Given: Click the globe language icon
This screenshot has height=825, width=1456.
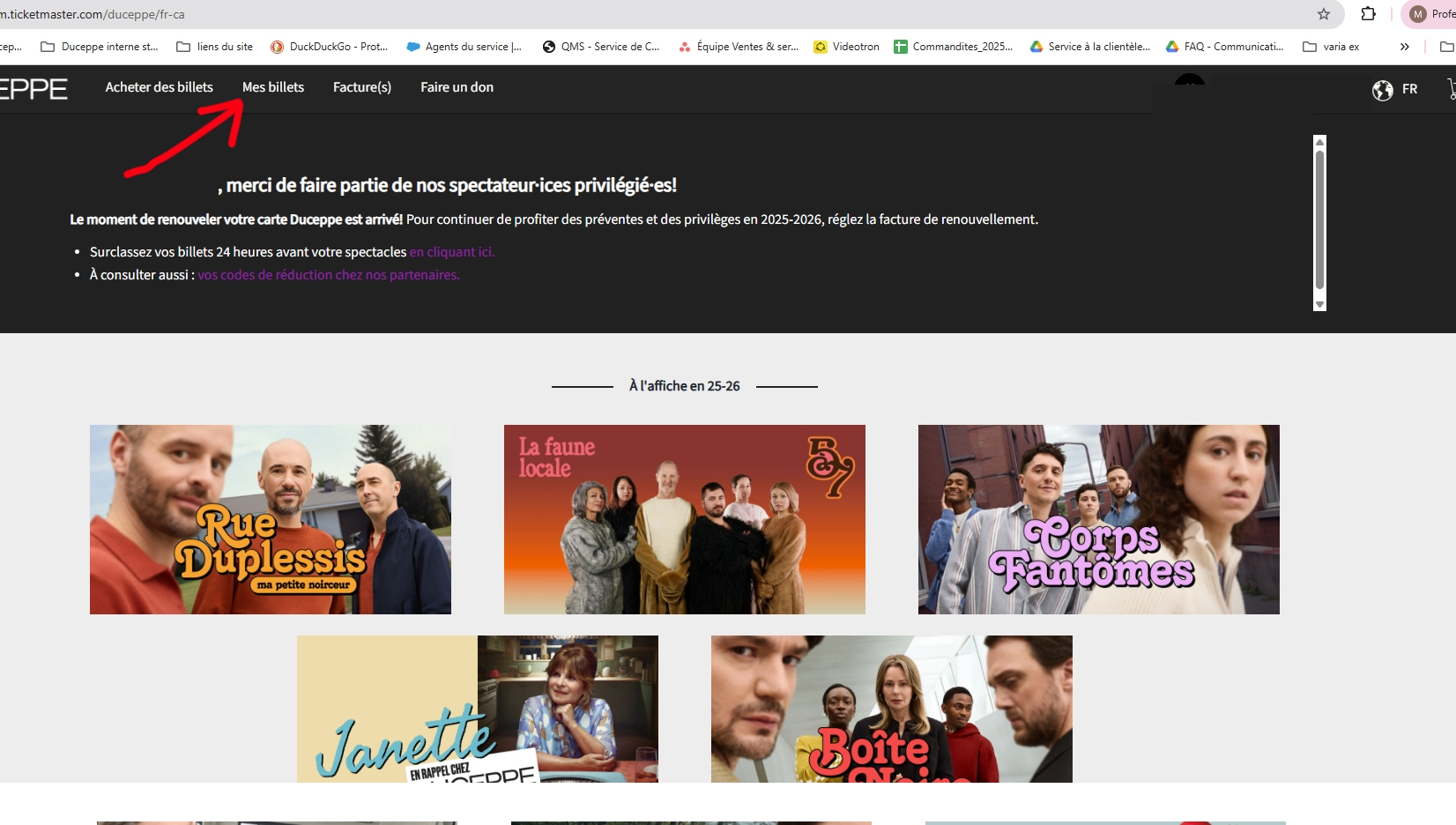Looking at the screenshot, I should (1382, 90).
